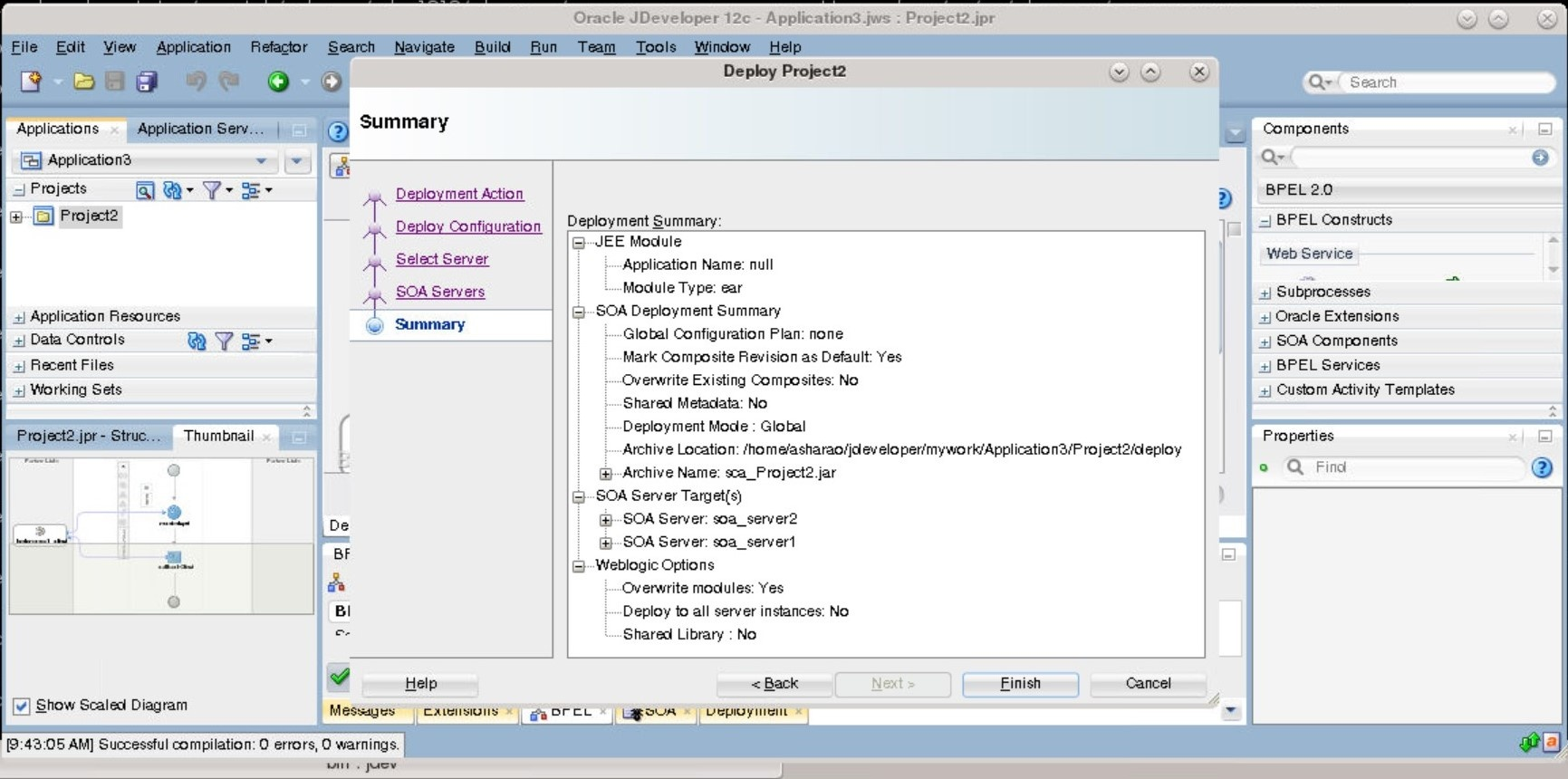Viewport: 1568px width, 779px height.
Task: Click the Open folder toolbar icon
Action: coord(83,82)
